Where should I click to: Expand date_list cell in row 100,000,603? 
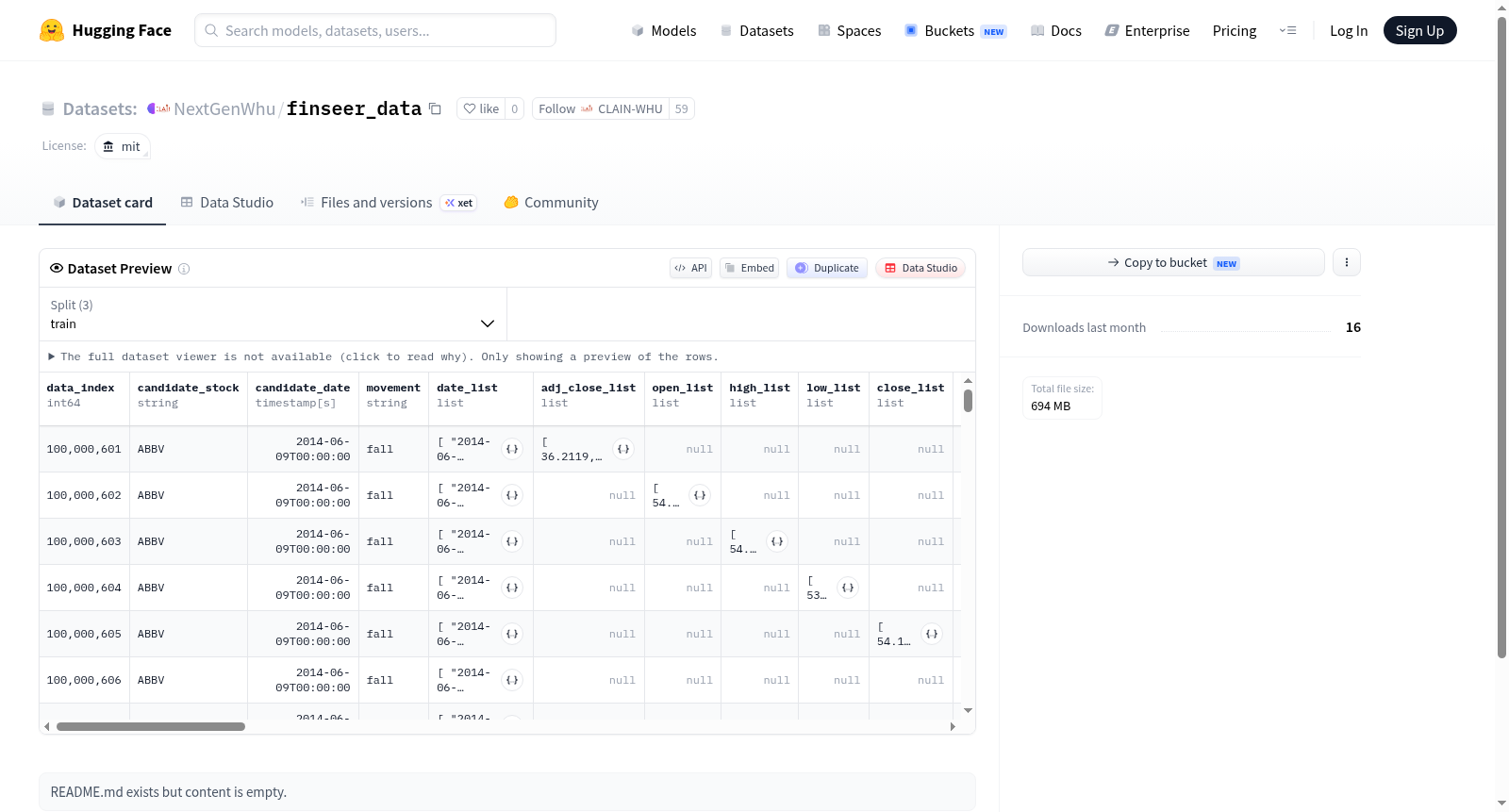(512, 541)
